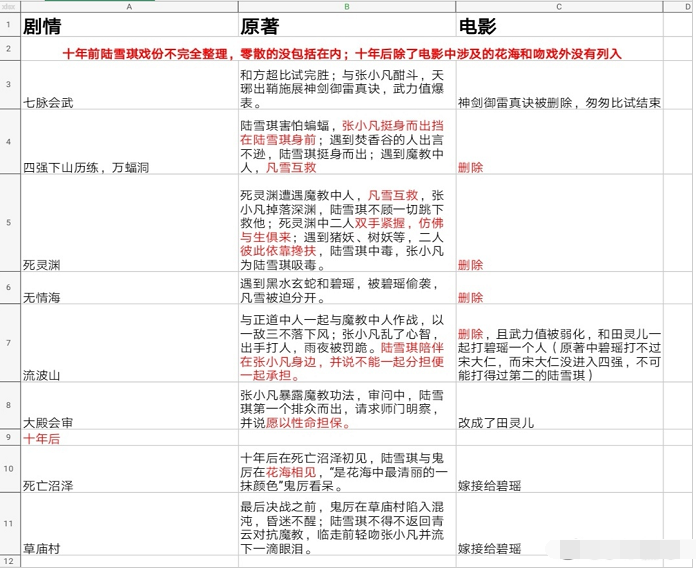Select cell 大殿会审
This screenshot has width=696, height=568.
pyautogui.click(x=129, y=406)
